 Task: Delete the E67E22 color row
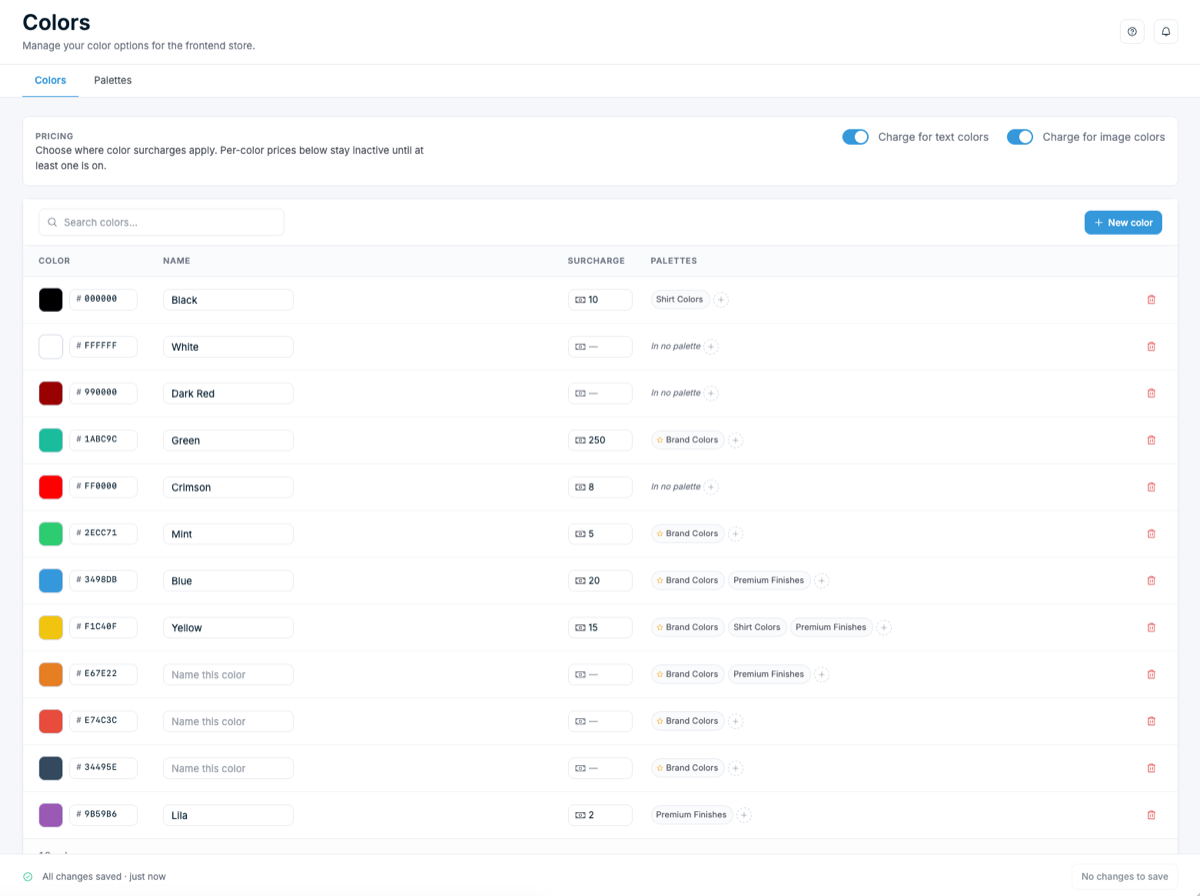point(1151,674)
